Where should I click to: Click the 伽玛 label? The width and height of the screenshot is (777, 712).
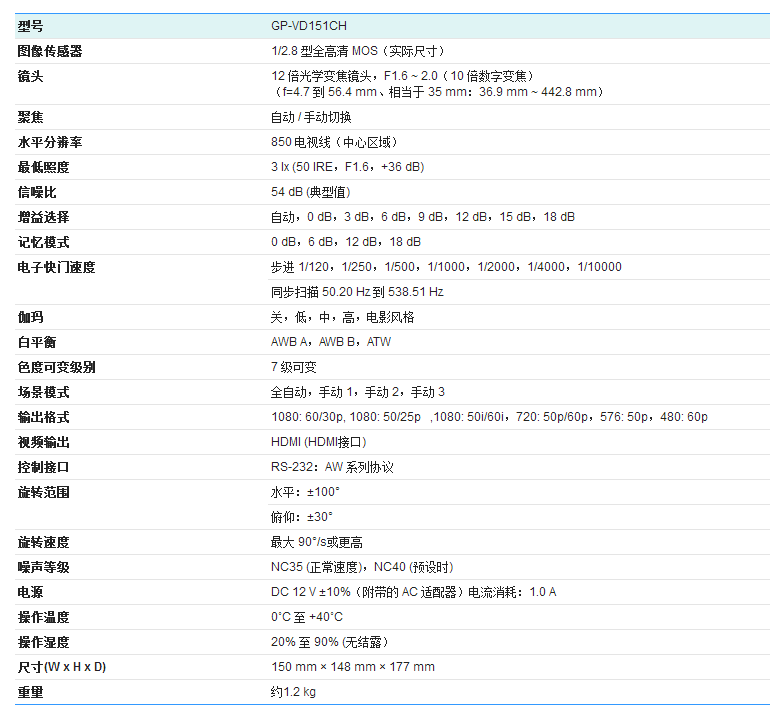[30, 317]
